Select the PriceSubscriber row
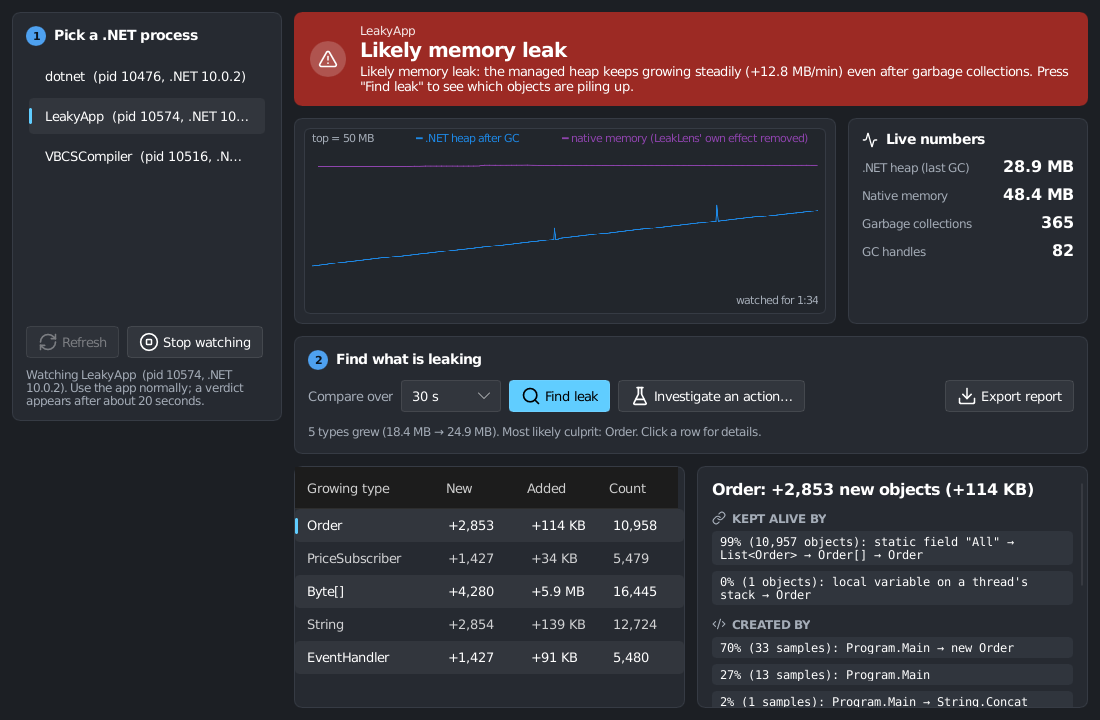 point(489,558)
